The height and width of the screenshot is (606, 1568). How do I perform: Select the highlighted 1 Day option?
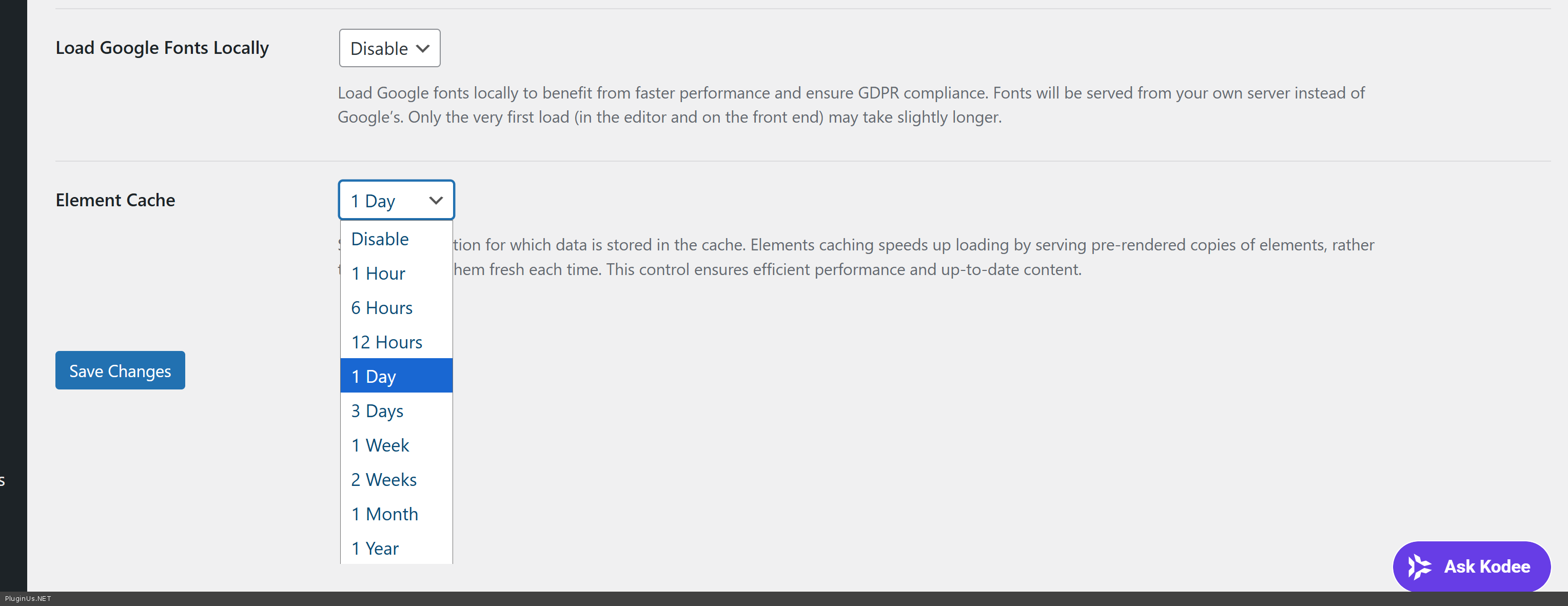pos(374,377)
